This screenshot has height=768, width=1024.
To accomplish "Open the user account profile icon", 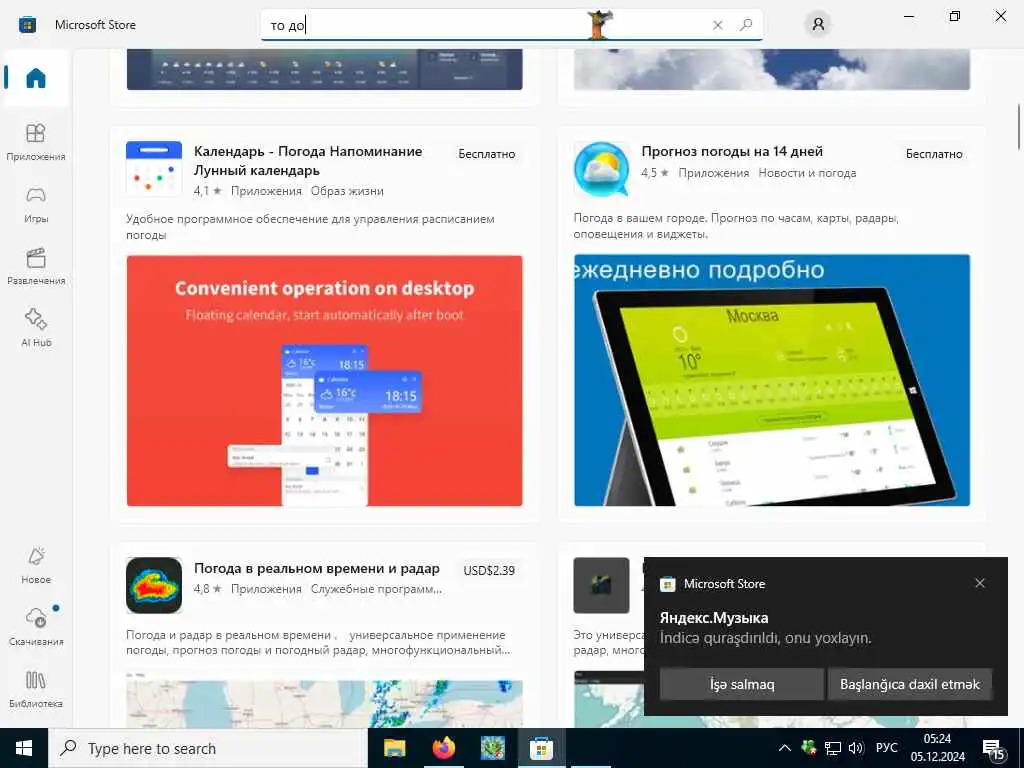I will pyautogui.click(x=818, y=25).
